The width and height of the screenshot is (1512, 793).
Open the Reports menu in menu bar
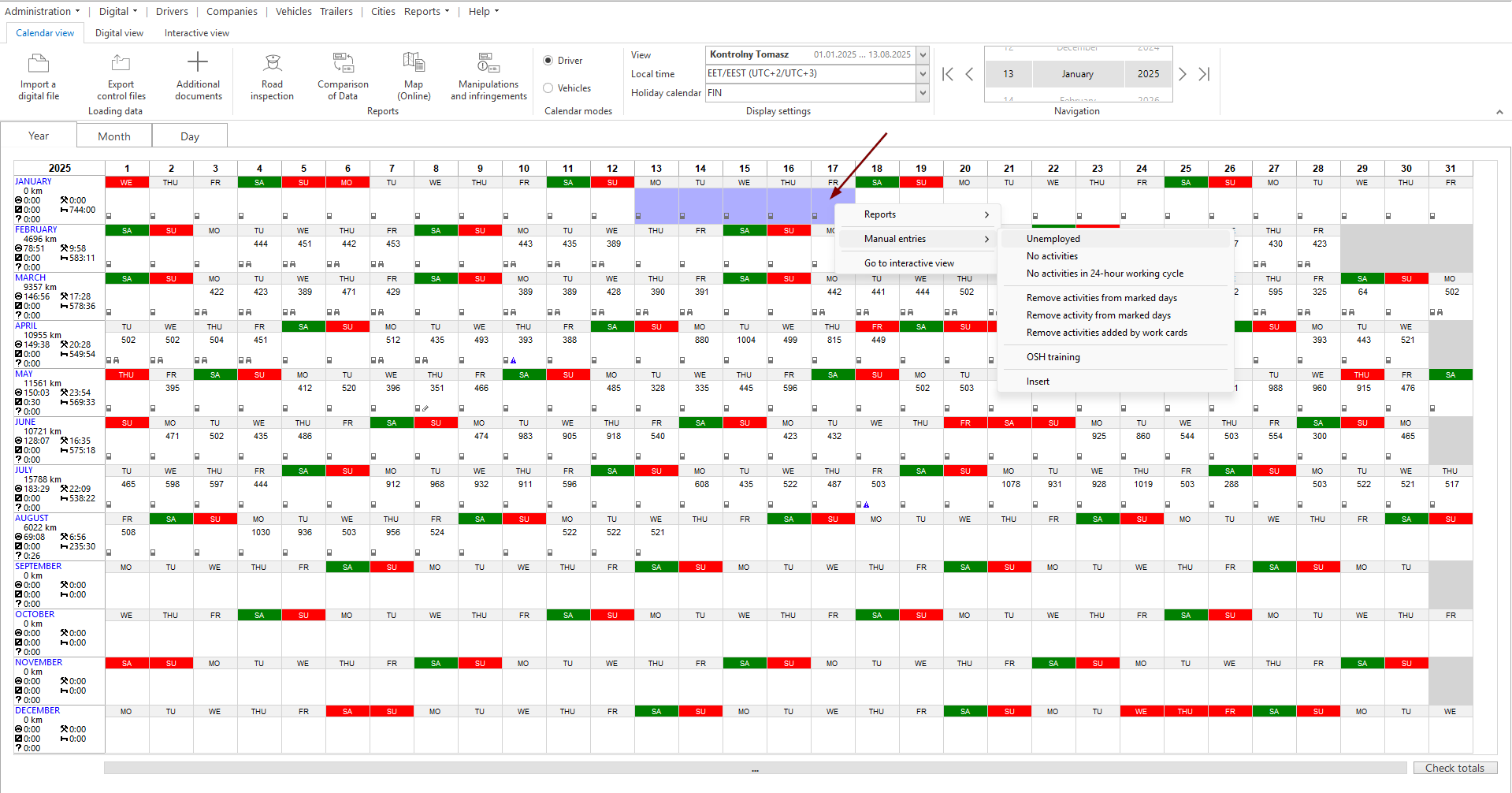(426, 12)
